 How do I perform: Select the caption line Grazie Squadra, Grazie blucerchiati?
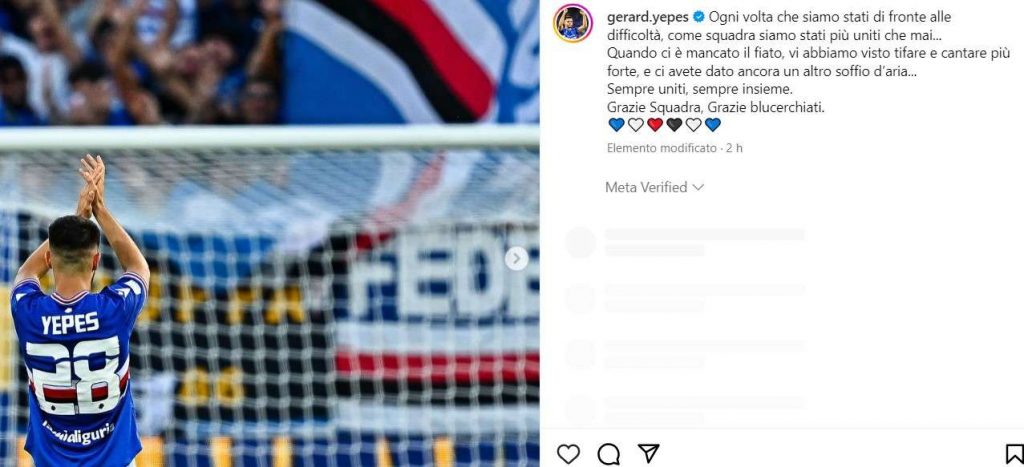(716, 107)
